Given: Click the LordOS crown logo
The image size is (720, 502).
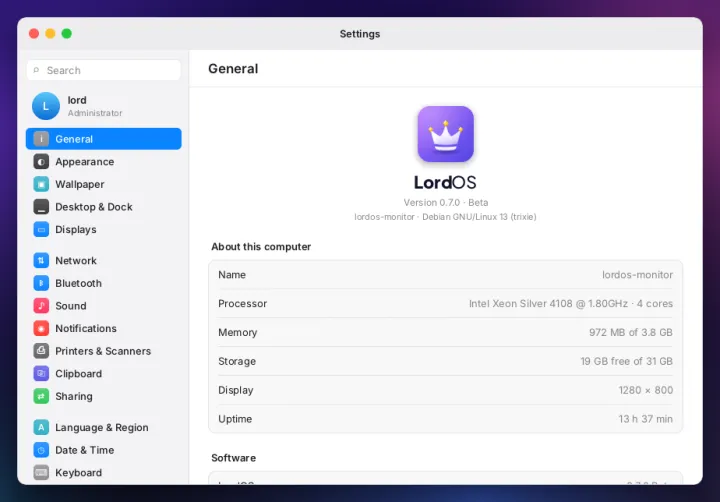Looking at the screenshot, I should 445,134.
